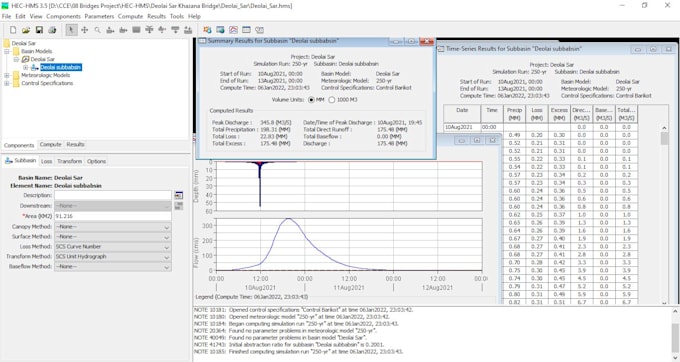Screen dimensions: 680x362
Task: Click the basin model icon beside Deolai Sar
Action: [x=26, y=59]
